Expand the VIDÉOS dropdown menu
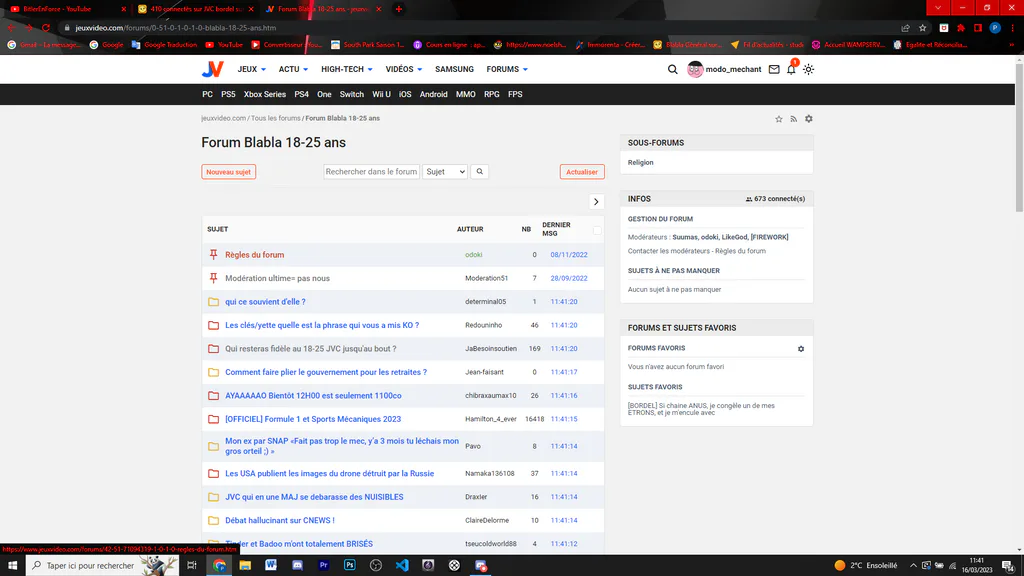1024x576 pixels. (404, 69)
